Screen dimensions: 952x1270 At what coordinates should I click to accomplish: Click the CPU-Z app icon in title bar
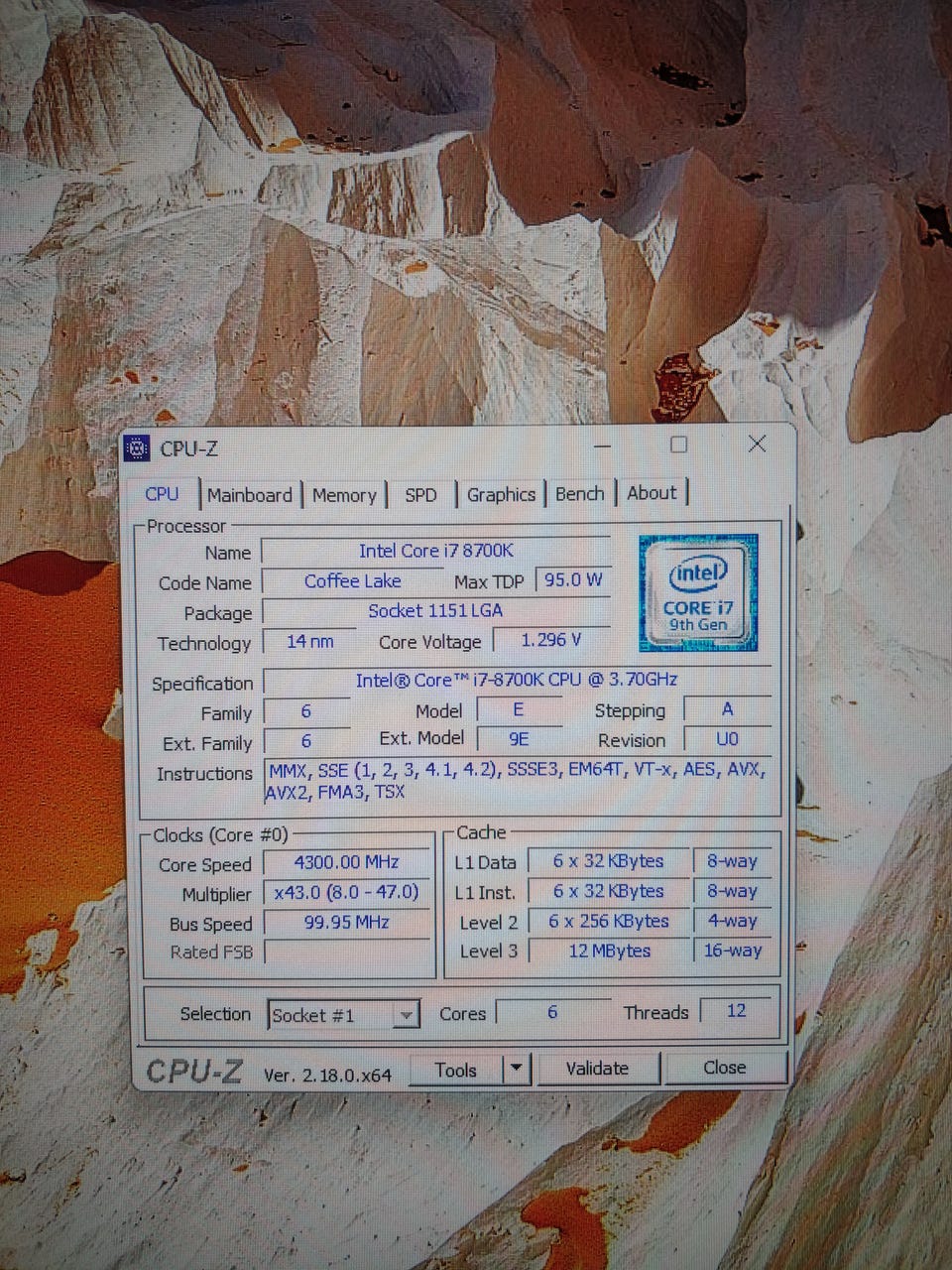[136, 448]
